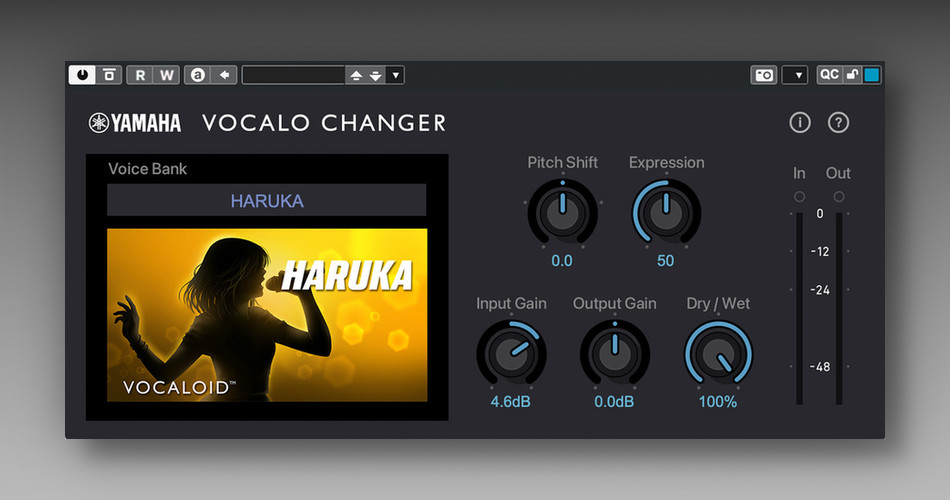Enable Read automation R button

tap(140, 75)
